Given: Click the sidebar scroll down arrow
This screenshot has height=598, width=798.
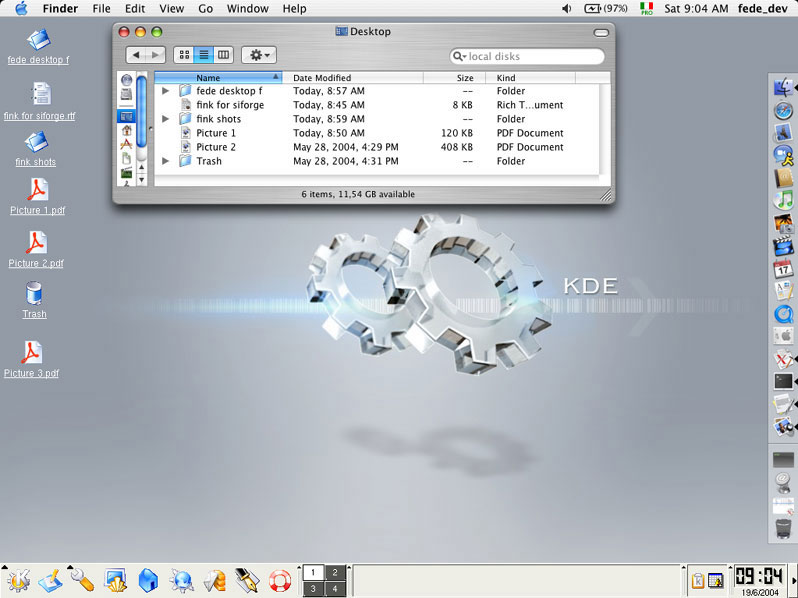Looking at the screenshot, I should pos(142,179).
